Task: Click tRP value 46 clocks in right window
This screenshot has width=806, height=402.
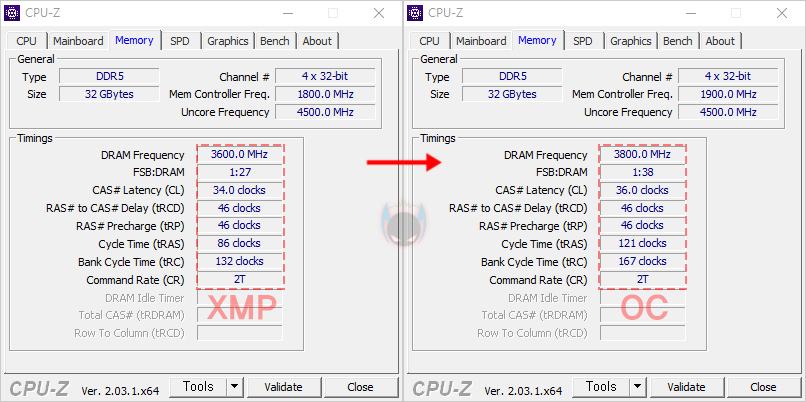Action: click(643, 226)
